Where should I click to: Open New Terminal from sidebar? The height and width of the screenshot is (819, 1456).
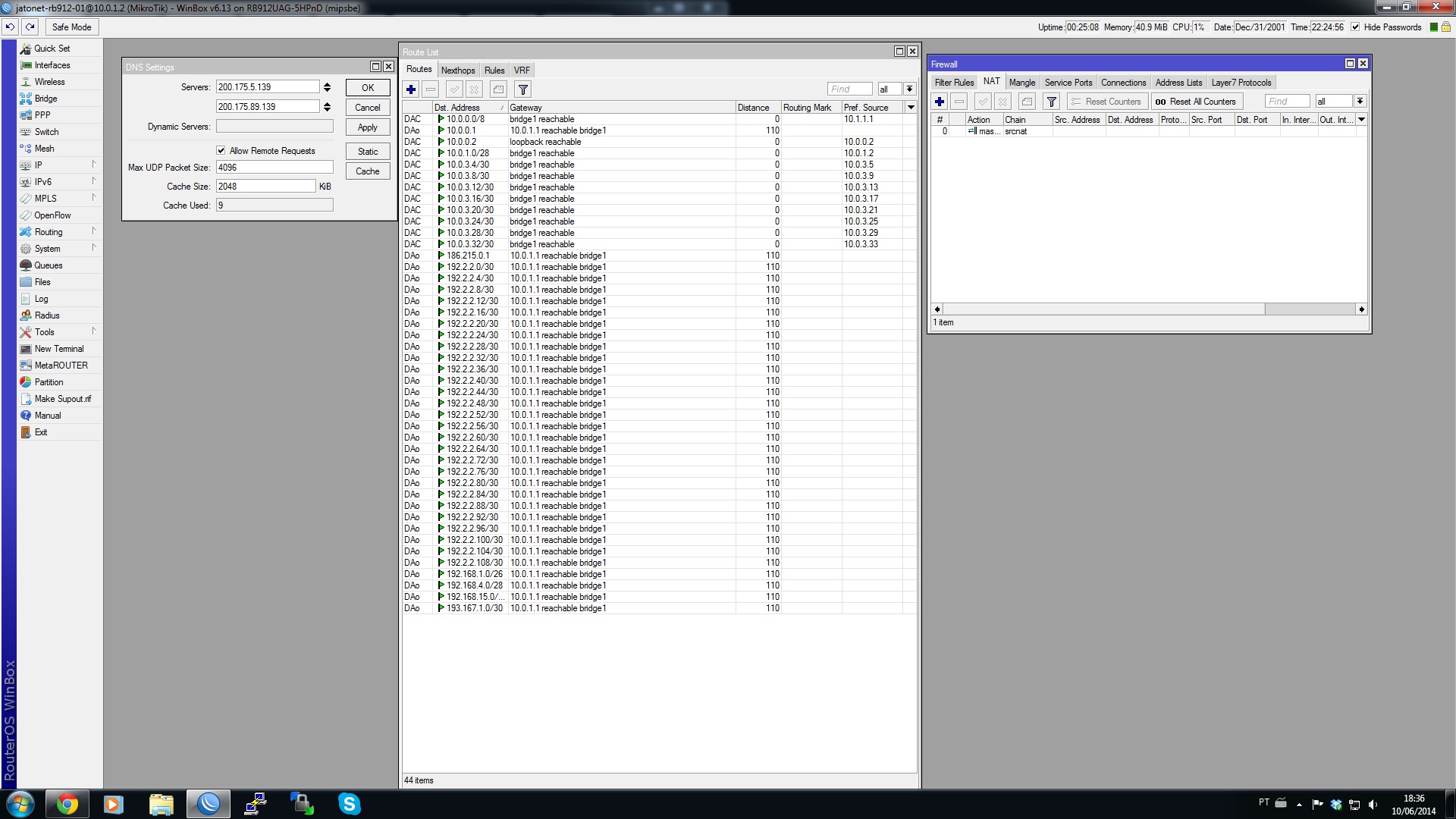coord(59,349)
